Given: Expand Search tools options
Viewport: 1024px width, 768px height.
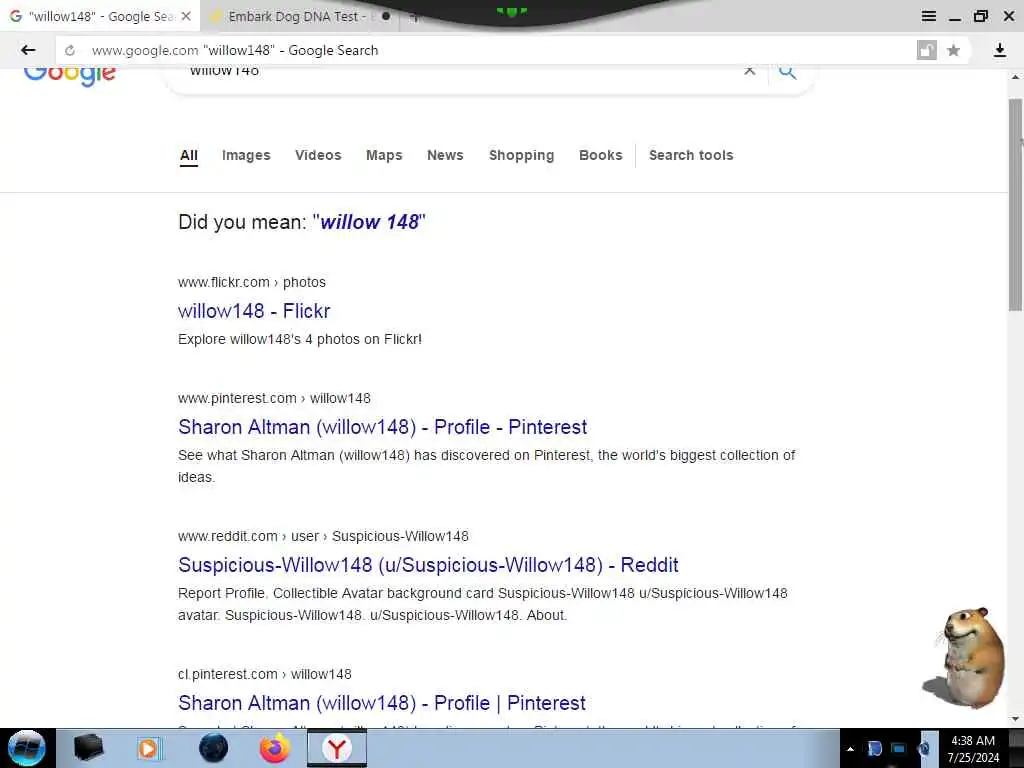Looking at the screenshot, I should pyautogui.click(x=691, y=155).
